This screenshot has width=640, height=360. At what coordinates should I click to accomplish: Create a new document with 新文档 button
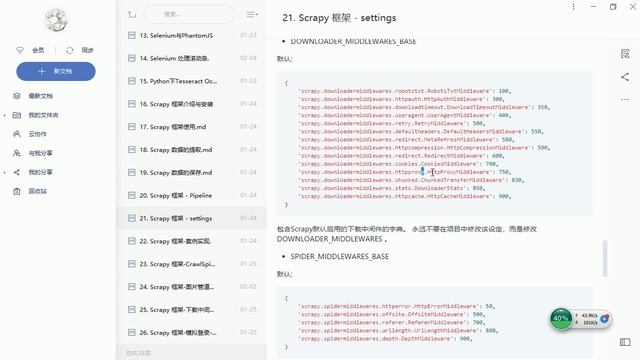pos(56,71)
